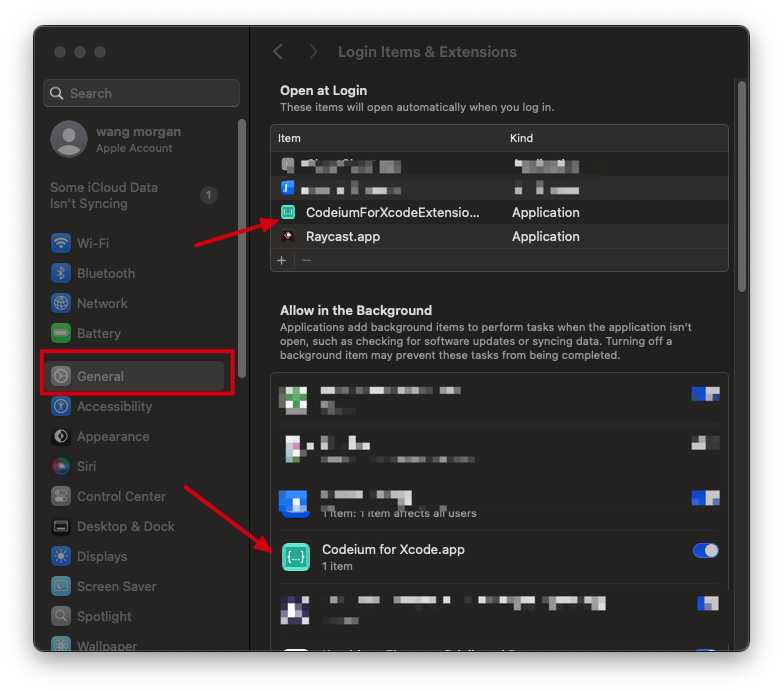Select the CodeiumForXcodeExtensio... row name
This screenshot has width=783, height=693.
[x=392, y=212]
